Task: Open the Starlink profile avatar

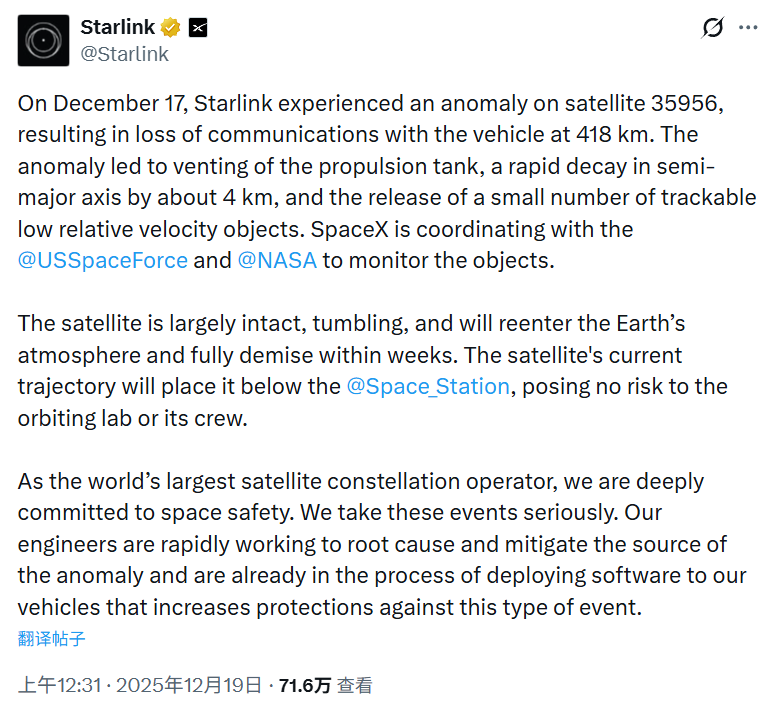Action: (x=44, y=41)
